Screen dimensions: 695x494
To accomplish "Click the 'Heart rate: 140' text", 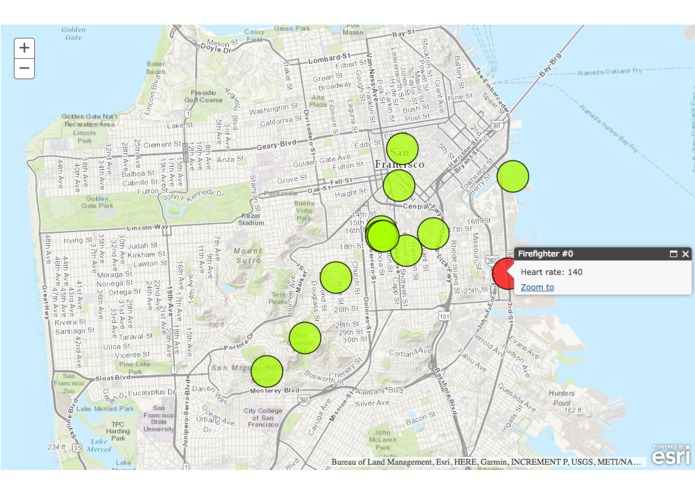I will (551, 272).
